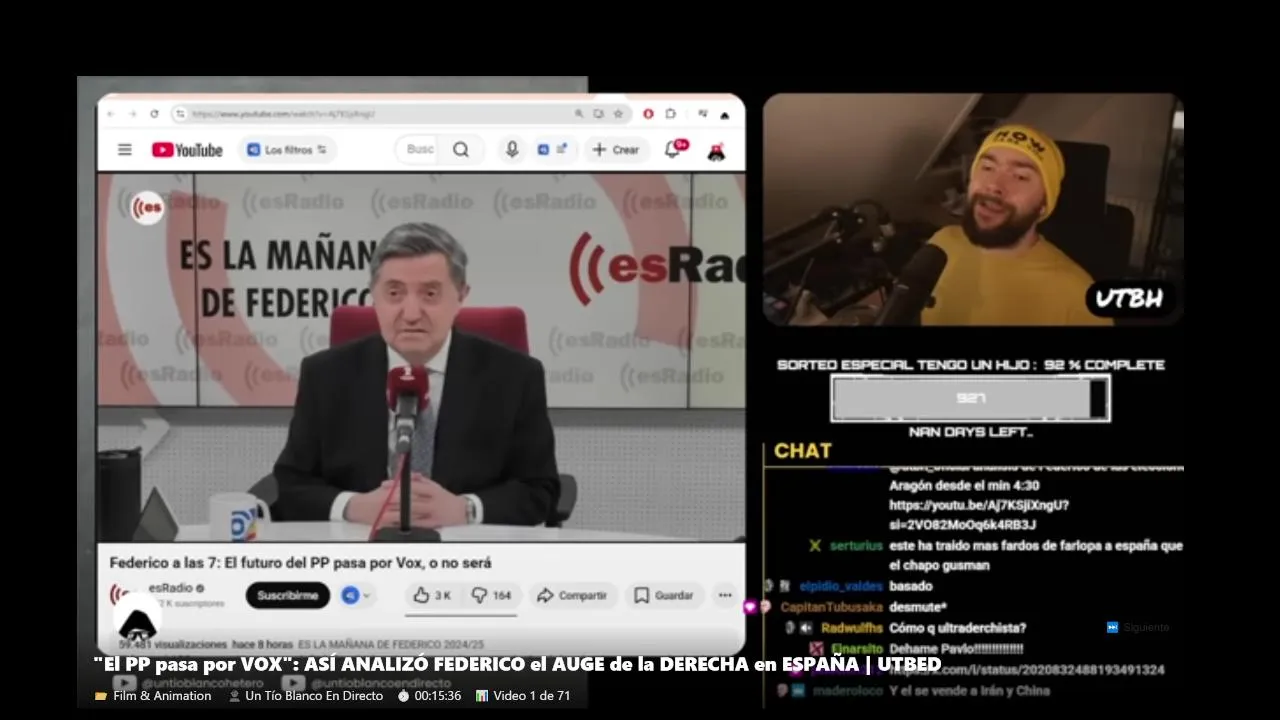The width and height of the screenshot is (1280, 720).
Task: Click the UTBH badge on webcam
Action: pos(1128,299)
